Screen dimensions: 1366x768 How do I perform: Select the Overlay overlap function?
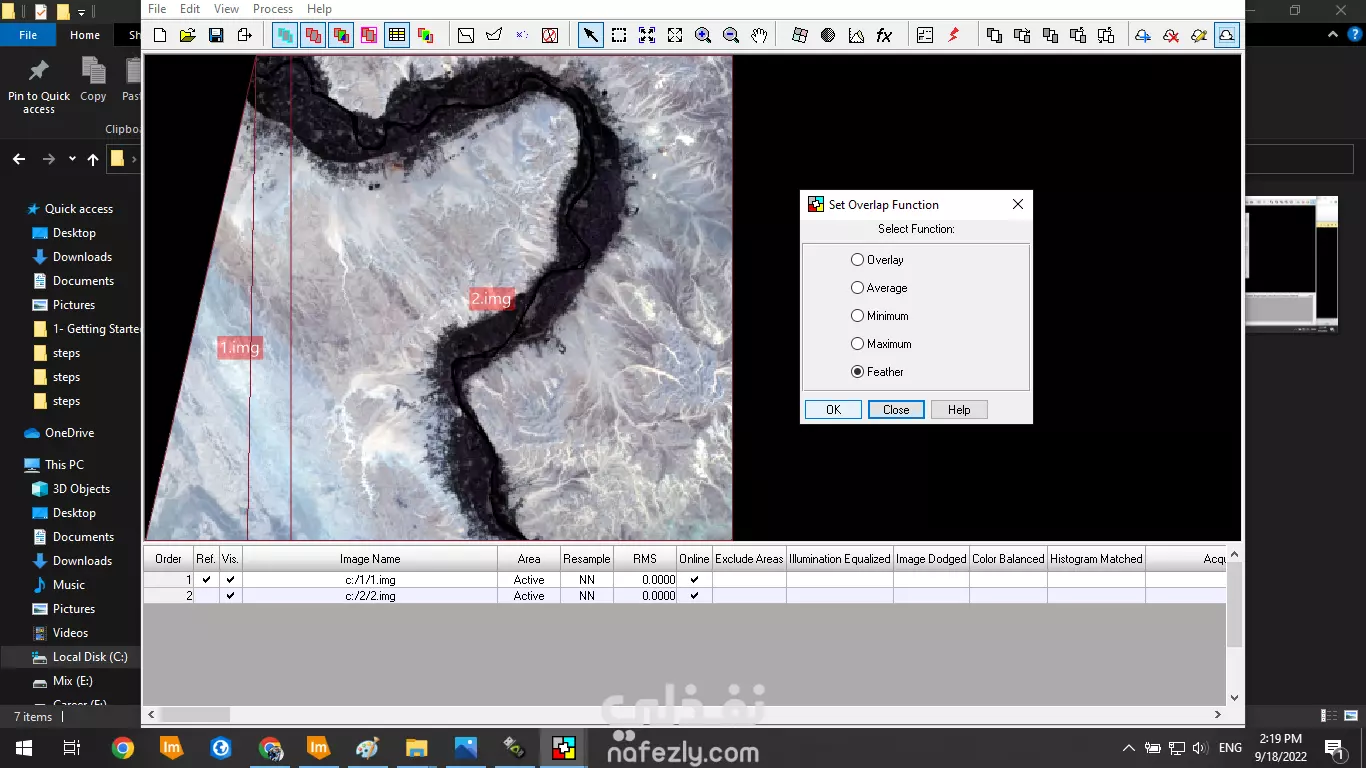(x=858, y=259)
